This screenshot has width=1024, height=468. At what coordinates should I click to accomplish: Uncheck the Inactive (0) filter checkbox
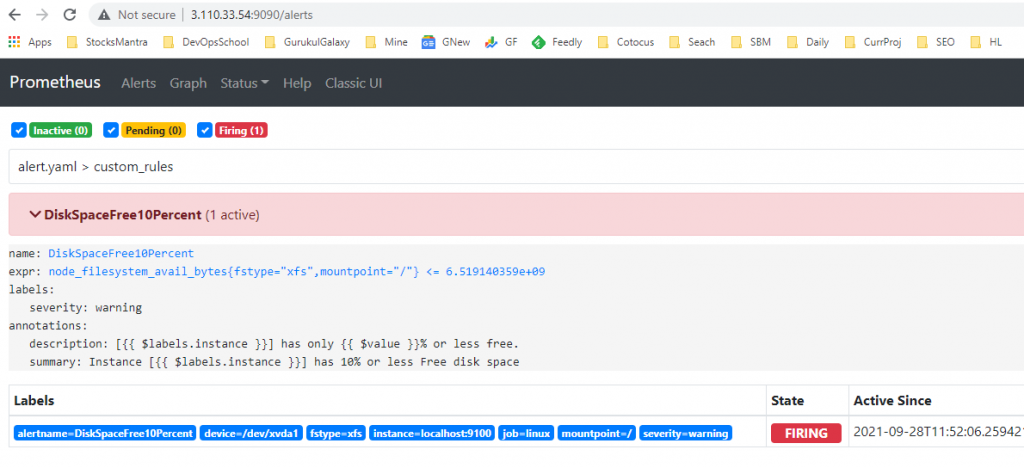[18, 130]
